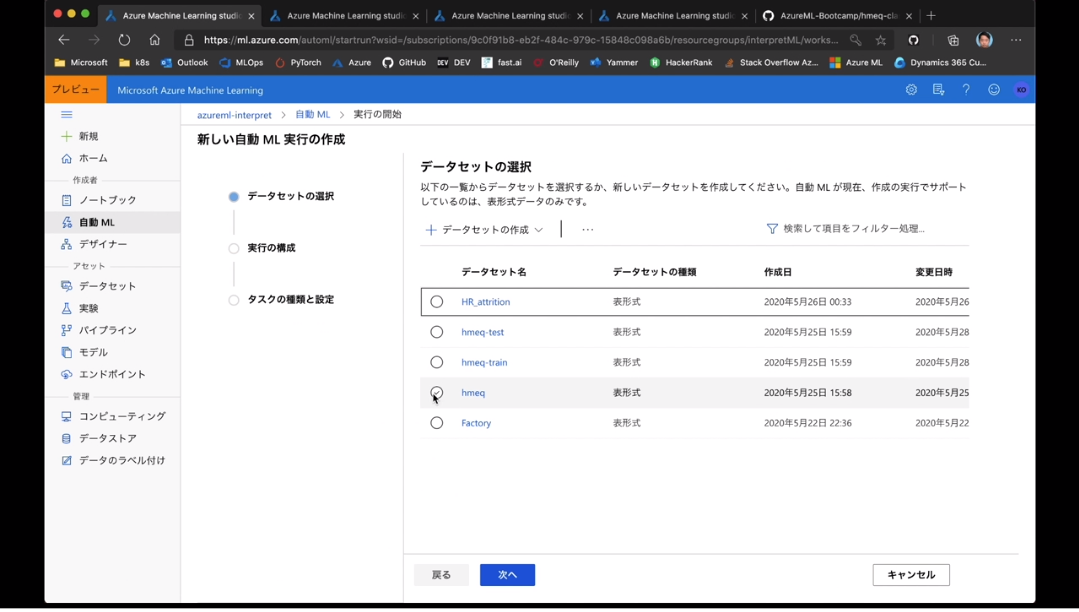Open エンドポイント in the sidebar
This screenshot has width=1079, height=612.
tap(103, 374)
